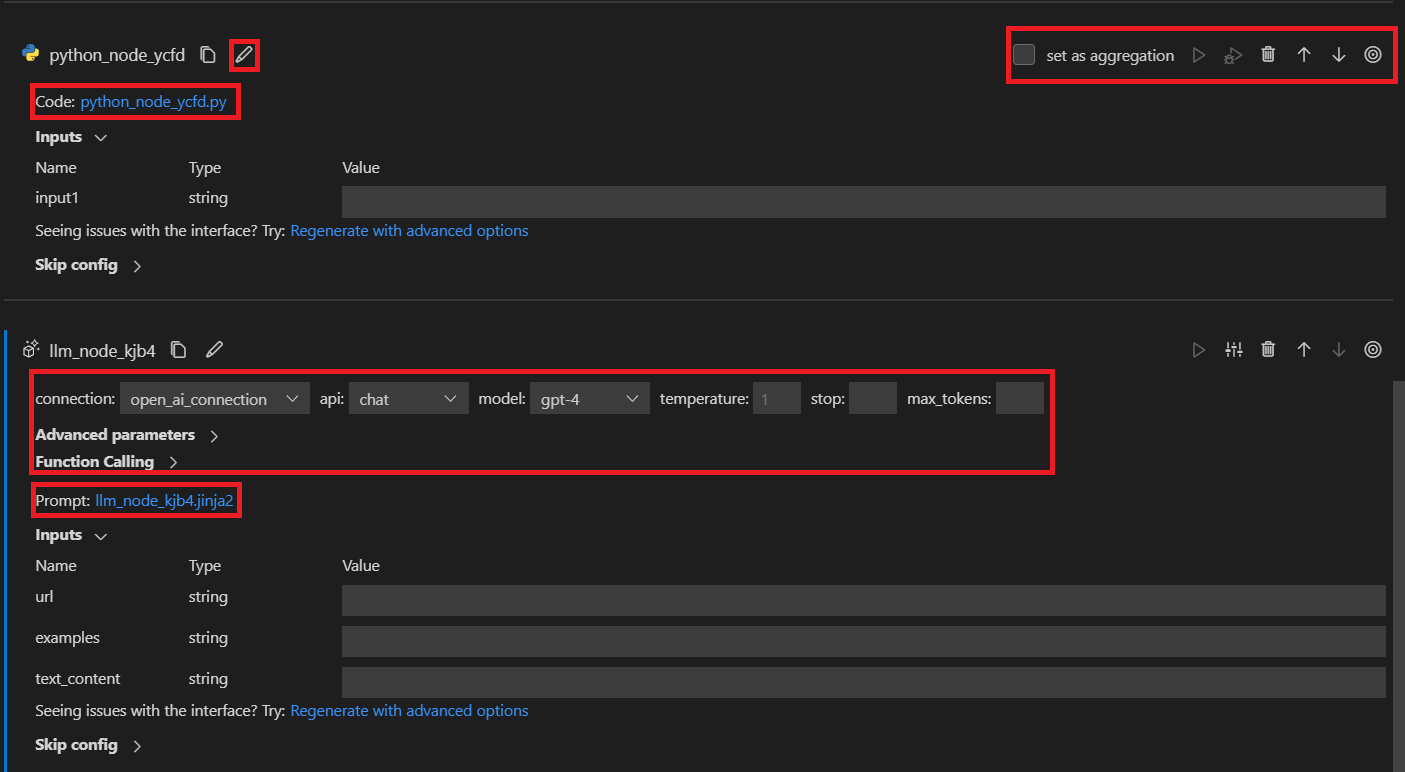Viewport: 1405px width, 772px height.
Task: Move python_node_ycfd node up
Action: click(1304, 55)
